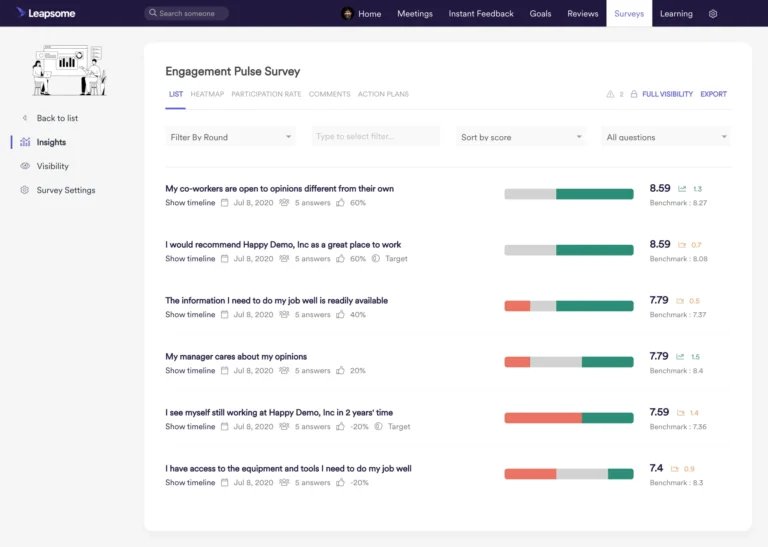Open the Sort by score dropdown
Image resolution: width=768 pixels, height=547 pixels.
click(521, 137)
